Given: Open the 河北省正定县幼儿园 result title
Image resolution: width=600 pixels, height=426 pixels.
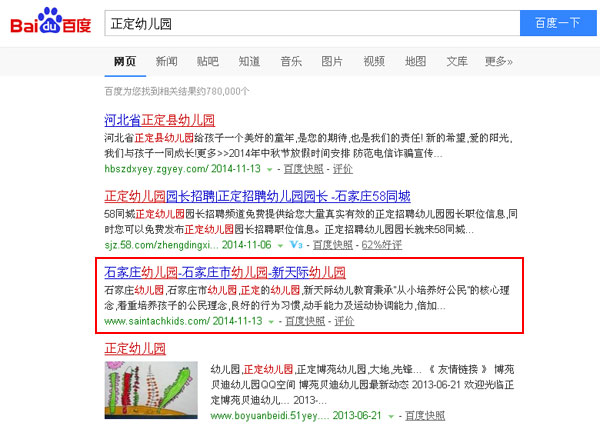Looking at the screenshot, I should 160,120.
